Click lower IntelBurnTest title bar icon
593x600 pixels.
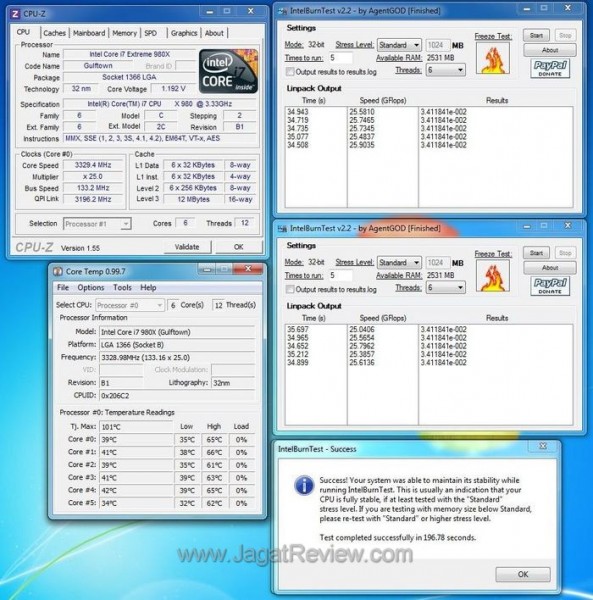(282, 229)
